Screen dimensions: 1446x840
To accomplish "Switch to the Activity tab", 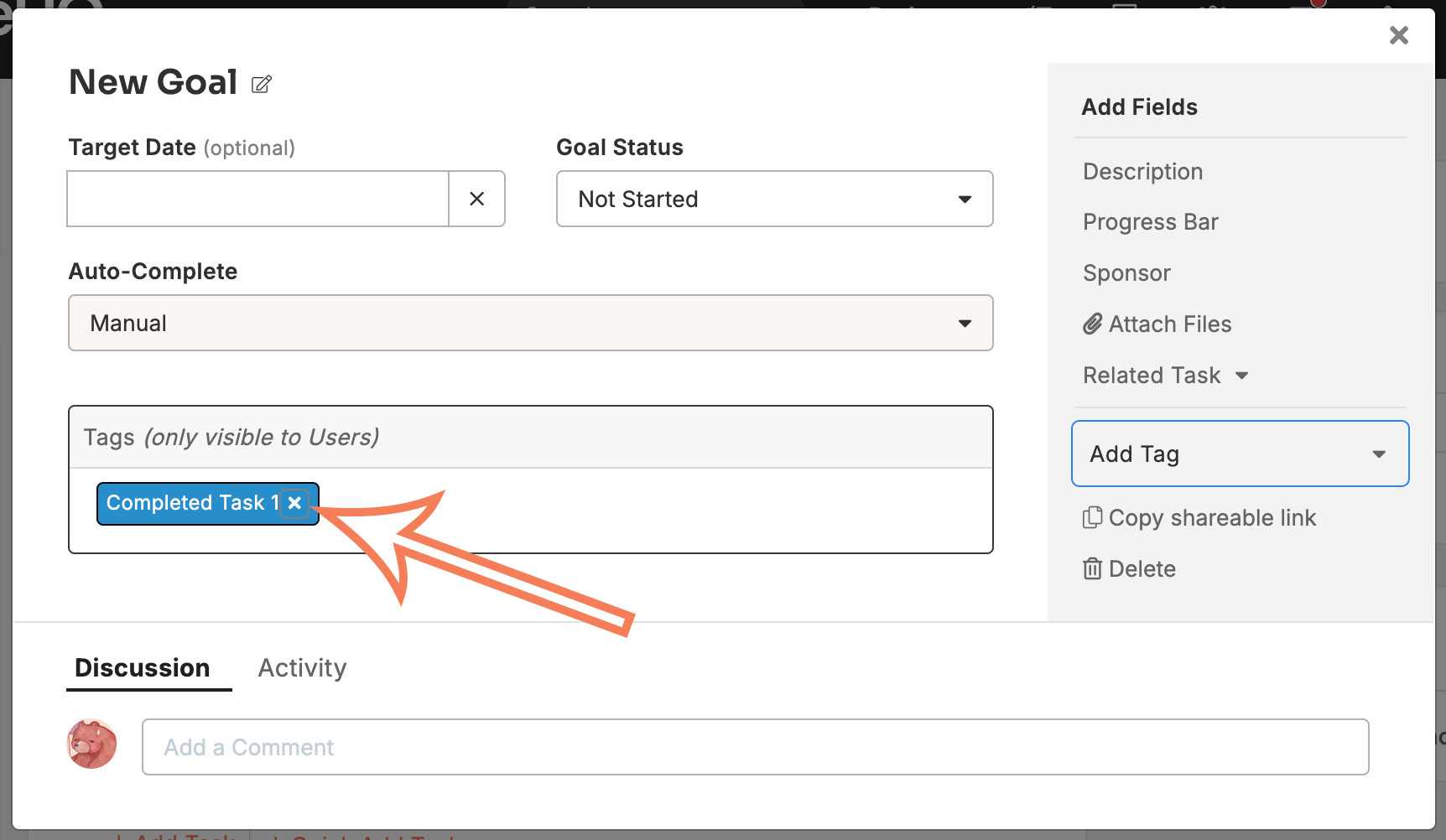I will click(x=302, y=668).
